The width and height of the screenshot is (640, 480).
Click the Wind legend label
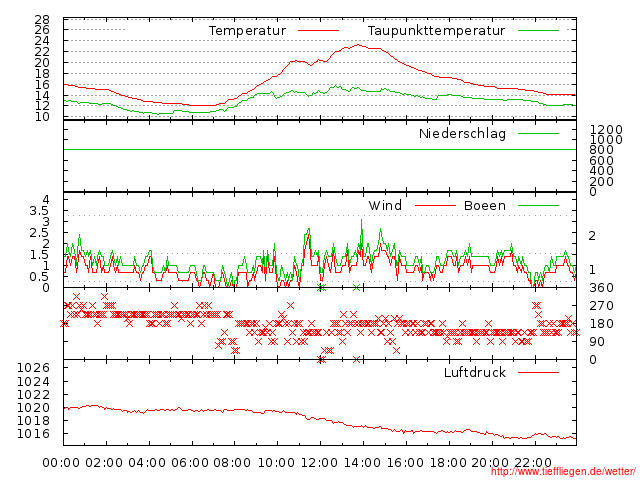pos(385,205)
